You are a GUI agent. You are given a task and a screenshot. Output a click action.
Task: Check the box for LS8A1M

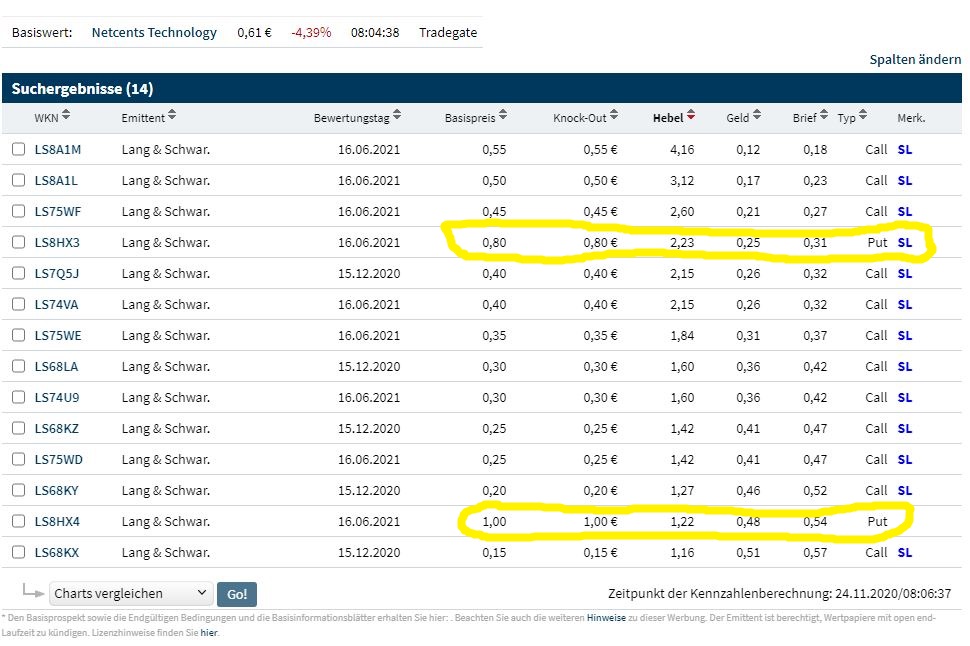[x=19, y=149]
